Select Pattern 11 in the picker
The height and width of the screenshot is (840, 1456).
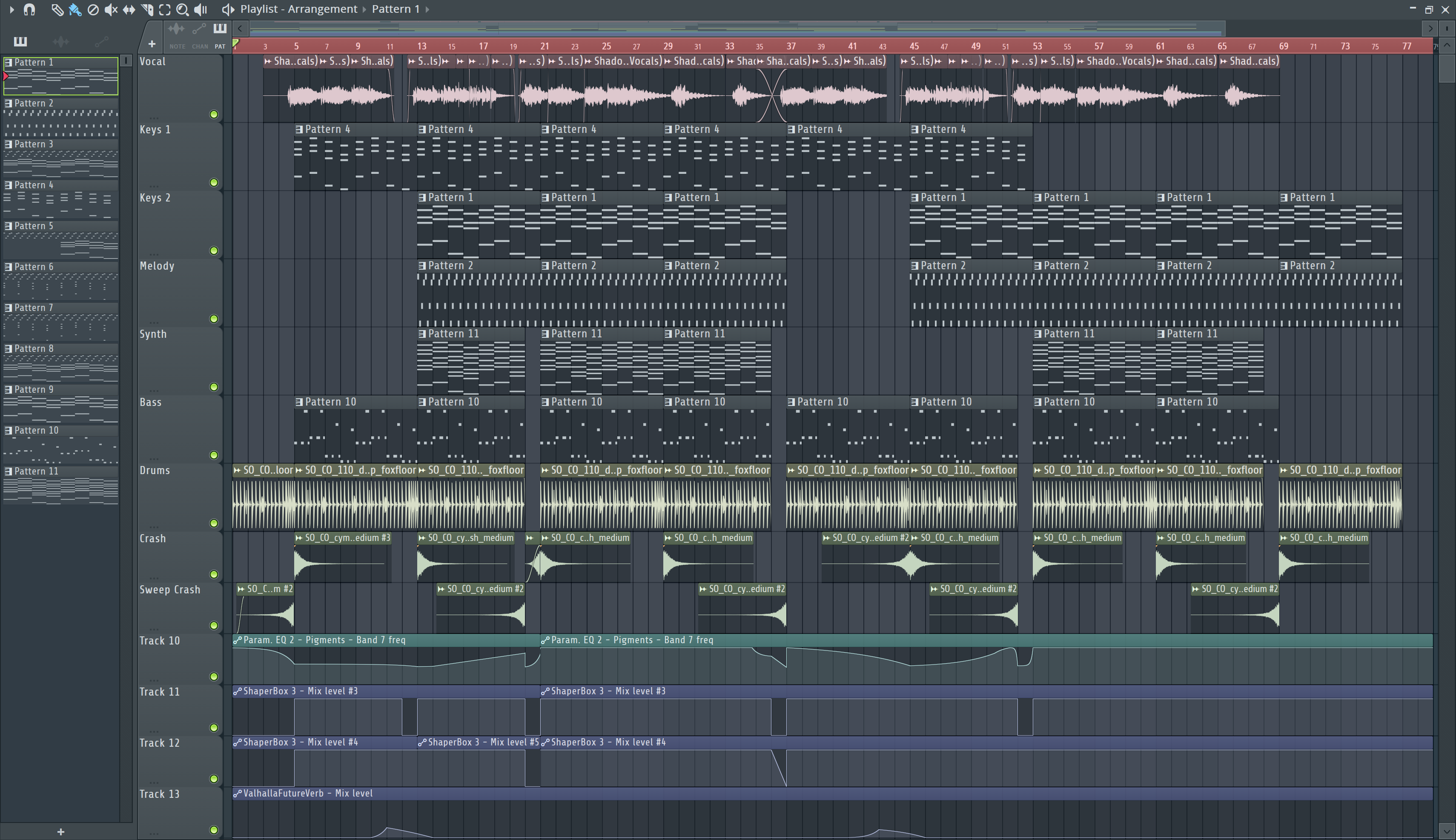(x=60, y=485)
